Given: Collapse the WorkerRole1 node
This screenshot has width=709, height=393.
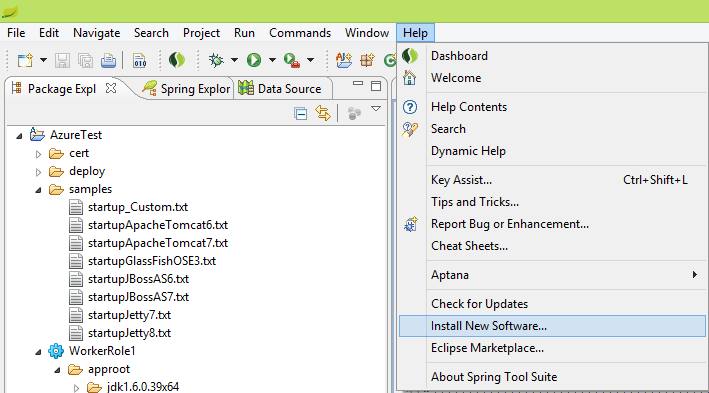Looking at the screenshot, I should (x=38, y=352).
